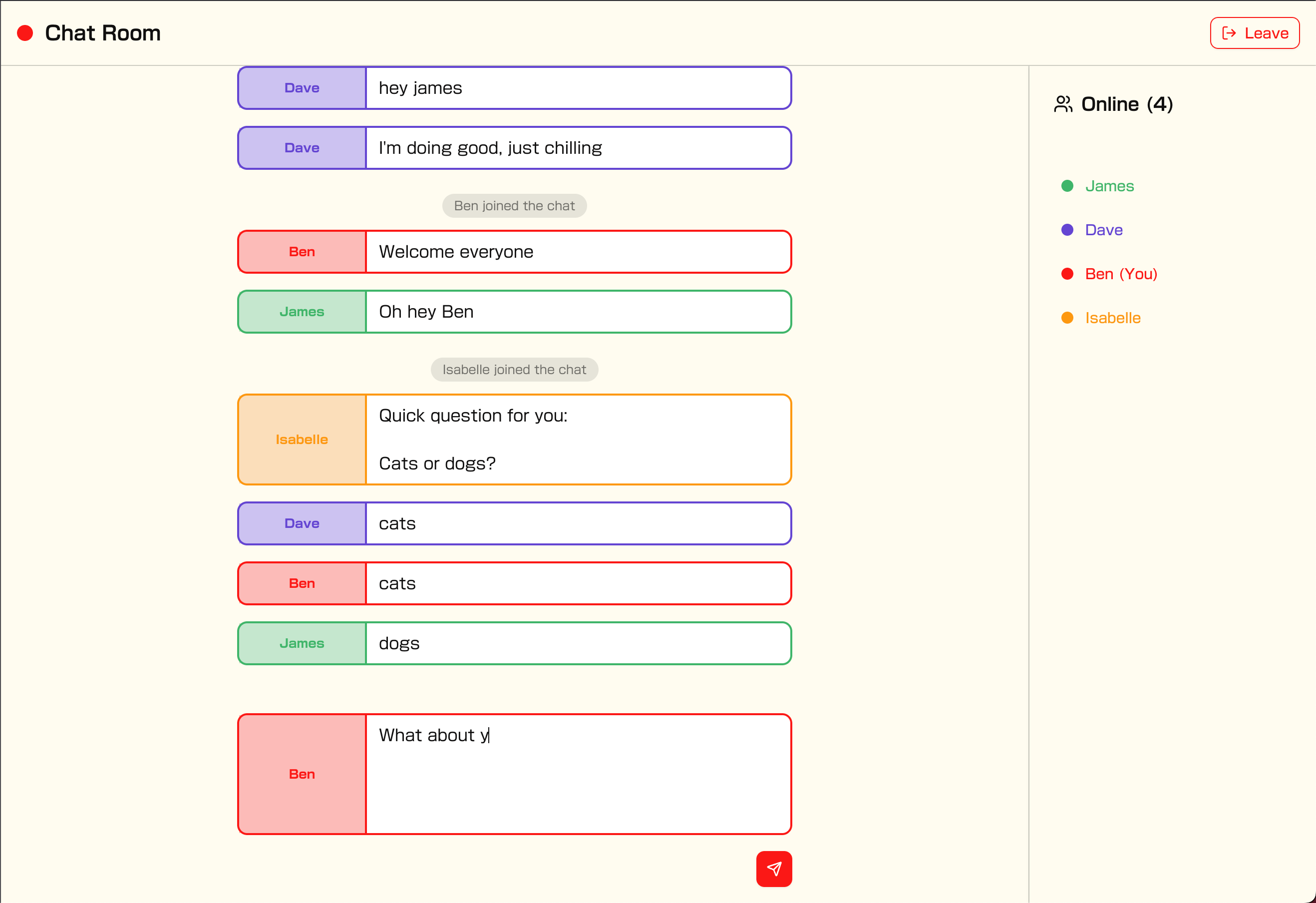Click the Leave button
This screenshot has height=903, width=1316.
pos(1254,33)
